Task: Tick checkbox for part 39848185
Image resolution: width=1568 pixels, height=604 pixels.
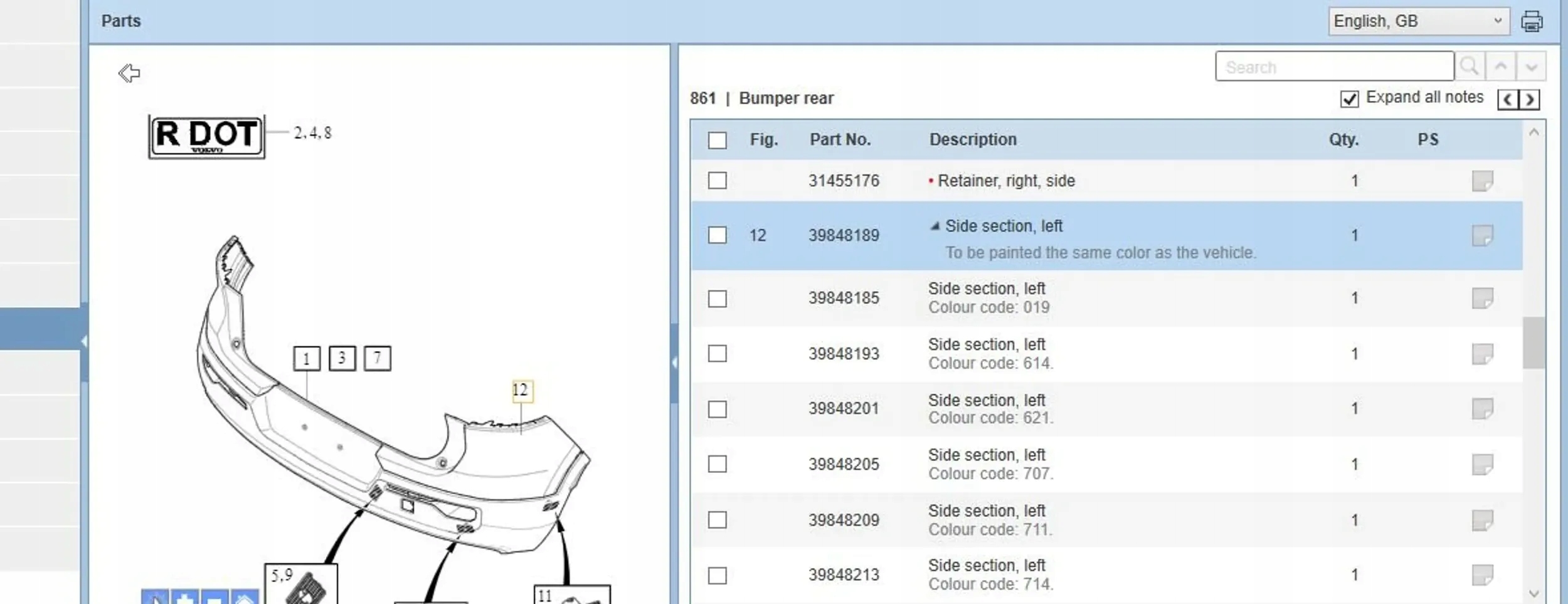Action: click(717, 299)
